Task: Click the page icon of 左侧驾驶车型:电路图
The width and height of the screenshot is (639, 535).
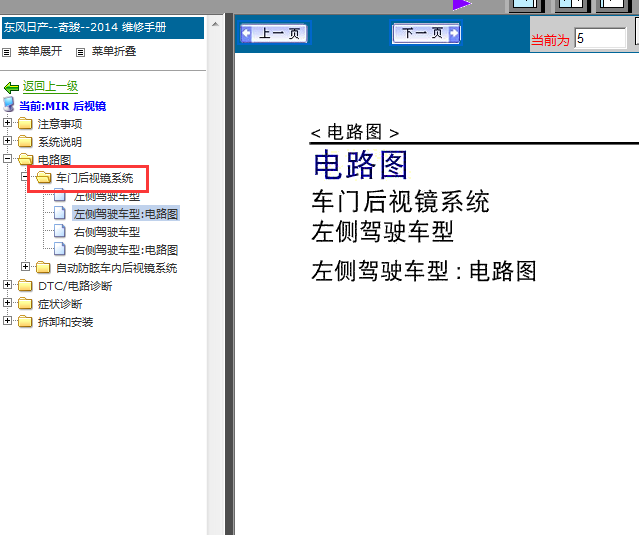Action: 60,213
